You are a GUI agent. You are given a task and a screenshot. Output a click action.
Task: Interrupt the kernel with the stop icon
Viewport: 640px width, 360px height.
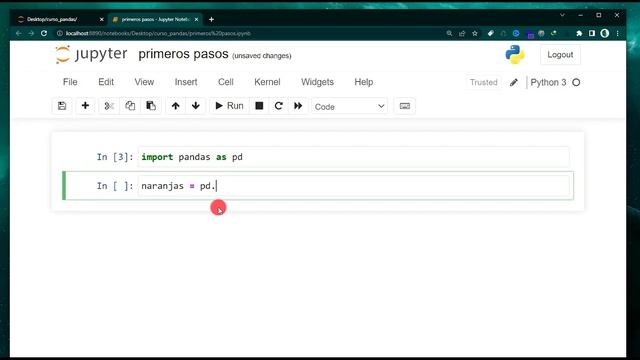pos(259,106)
